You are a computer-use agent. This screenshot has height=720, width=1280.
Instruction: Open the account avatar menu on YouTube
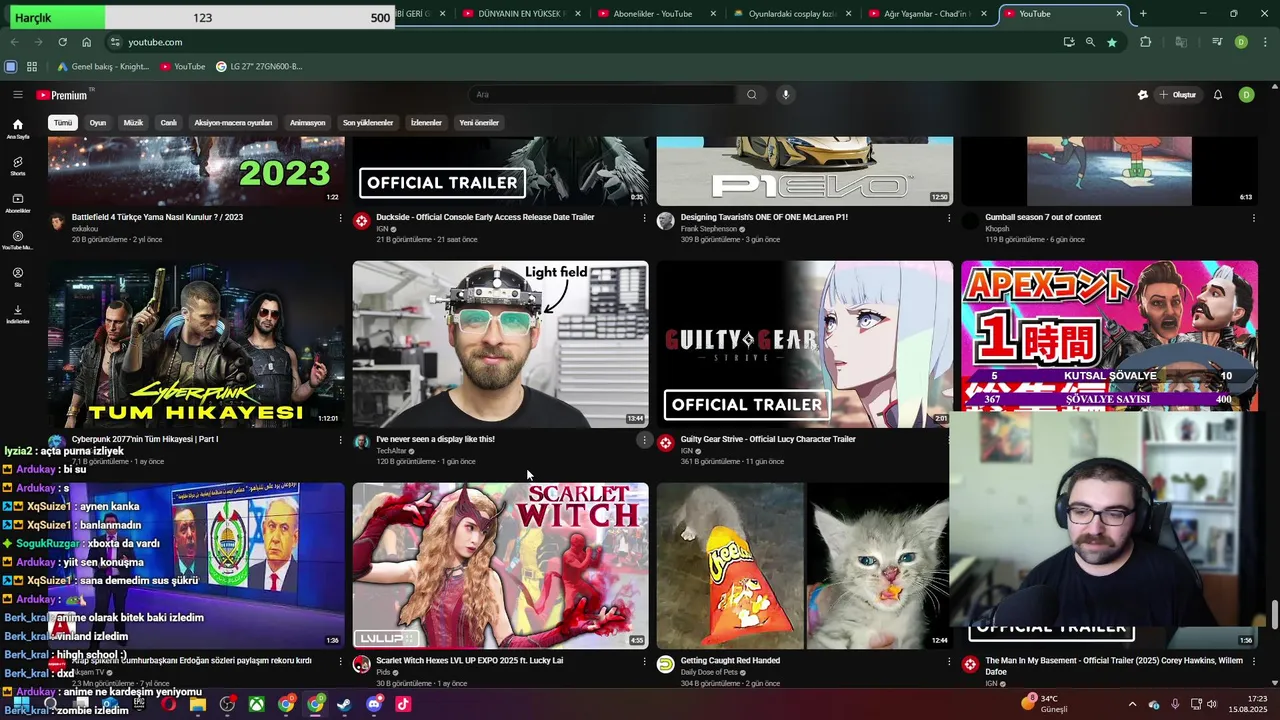(1246, 95)
